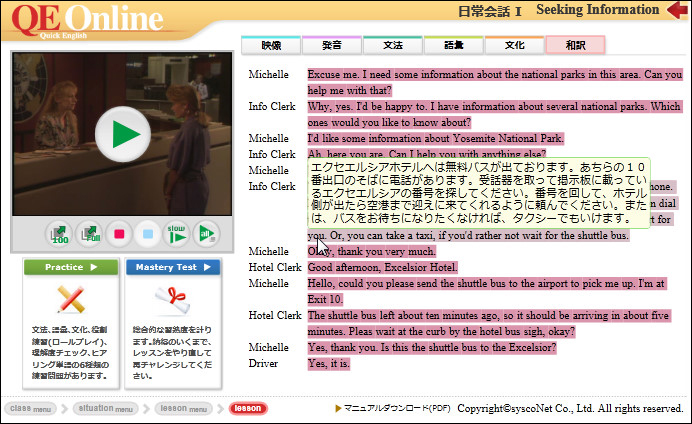692x424 pixels.
Task: Click the red lesson breadcrumb
Action: coord(248,409)
